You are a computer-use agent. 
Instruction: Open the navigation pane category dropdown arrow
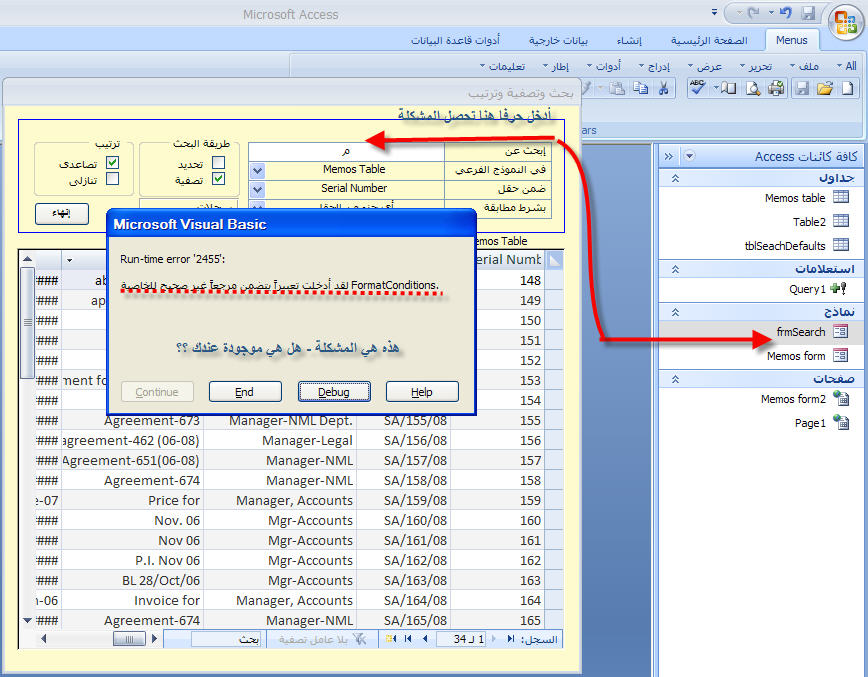coord(689,156)
